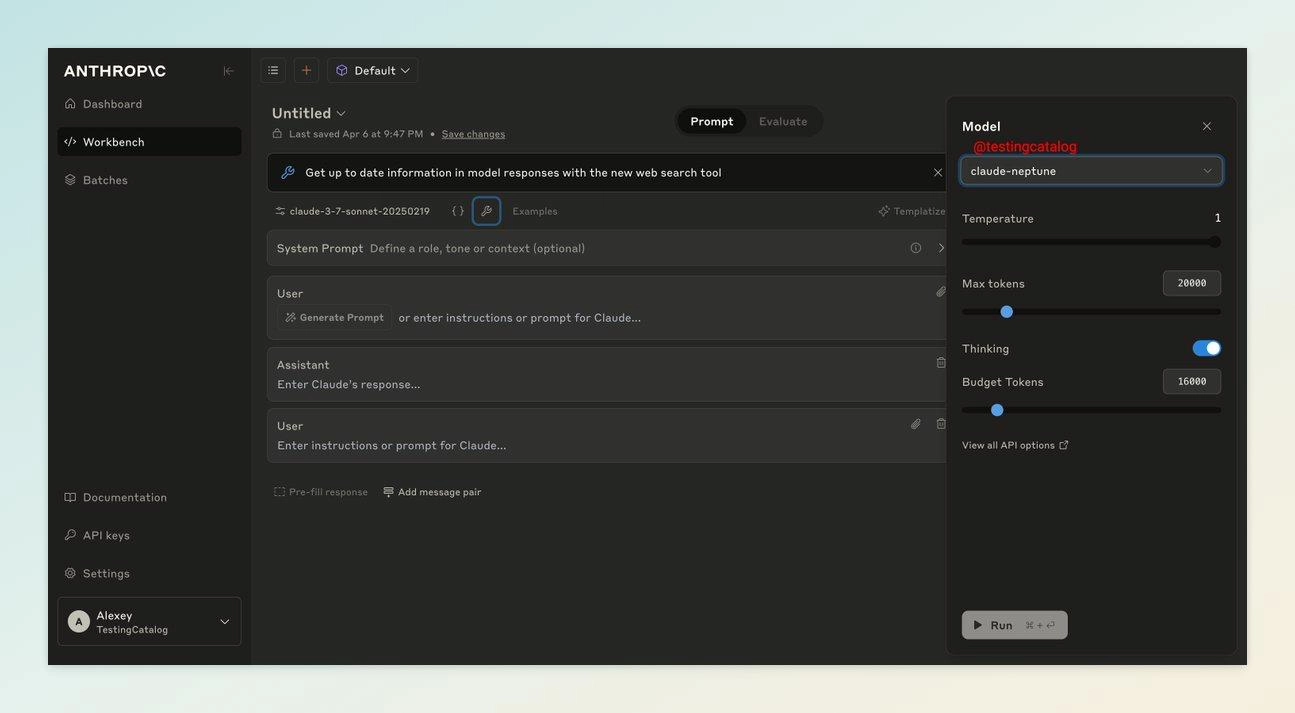
Task: Delete the second User message
Action: 941,424
